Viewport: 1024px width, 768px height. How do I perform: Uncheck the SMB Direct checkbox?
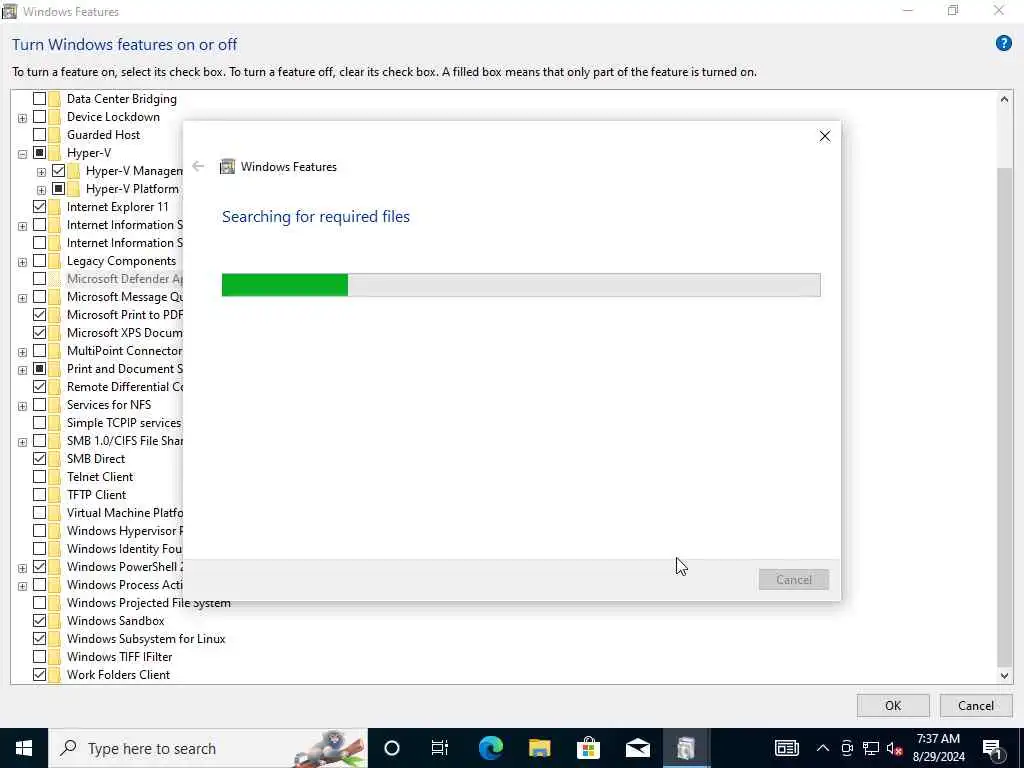[39, 458]
